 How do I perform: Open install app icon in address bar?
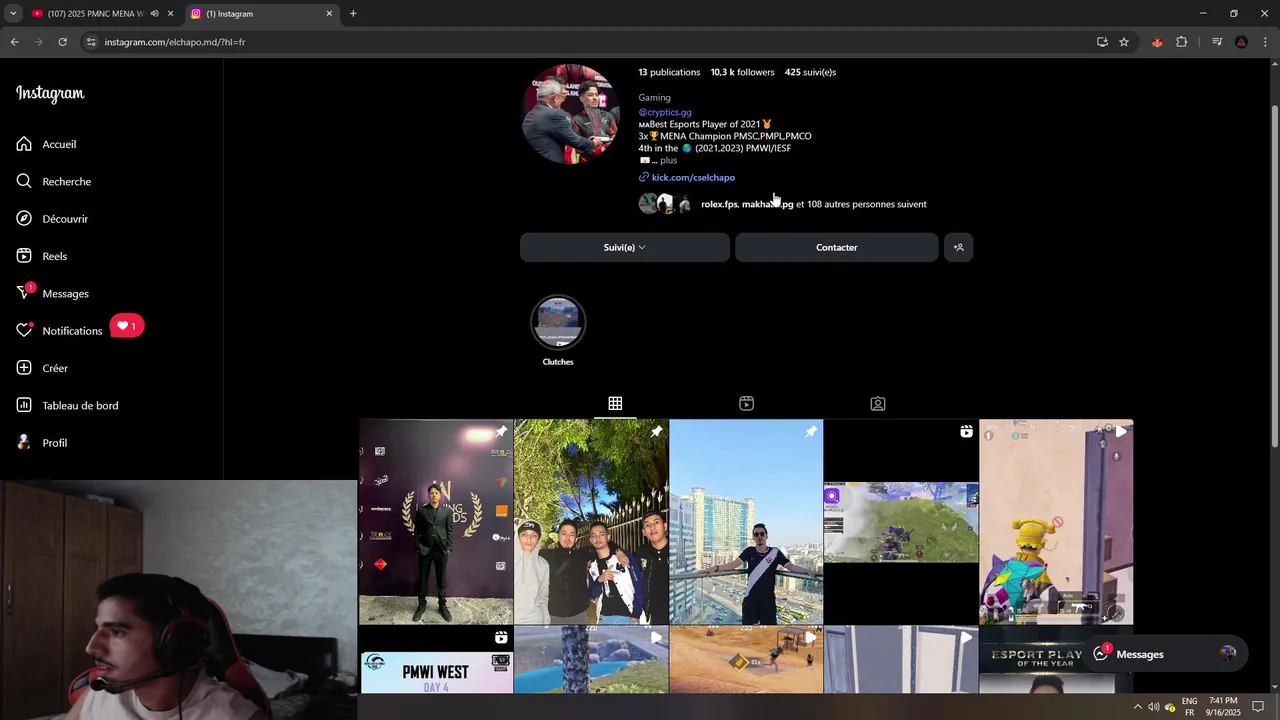pyautogui.click(x=1102, y=42)
